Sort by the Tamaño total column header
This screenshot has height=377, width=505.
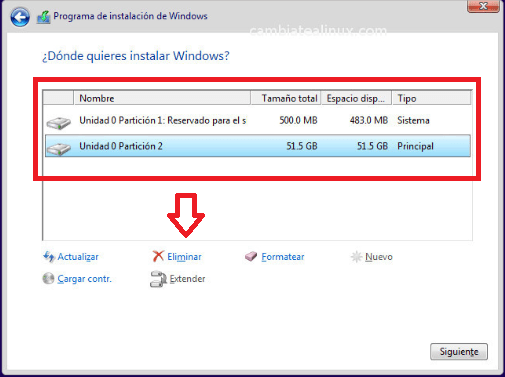tap(286, 98)
